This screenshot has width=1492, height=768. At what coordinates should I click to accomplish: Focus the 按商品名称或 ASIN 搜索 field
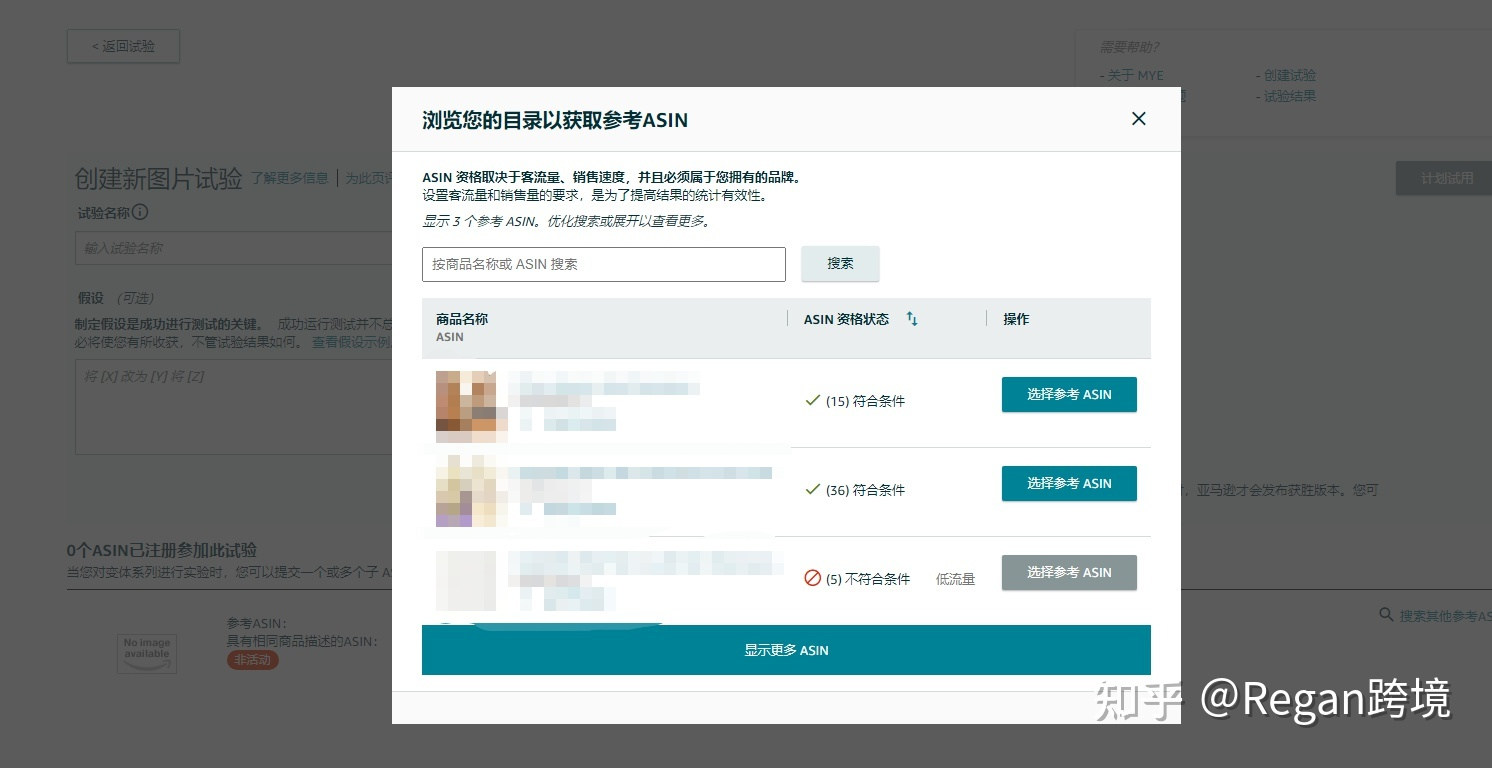point(604,264)
